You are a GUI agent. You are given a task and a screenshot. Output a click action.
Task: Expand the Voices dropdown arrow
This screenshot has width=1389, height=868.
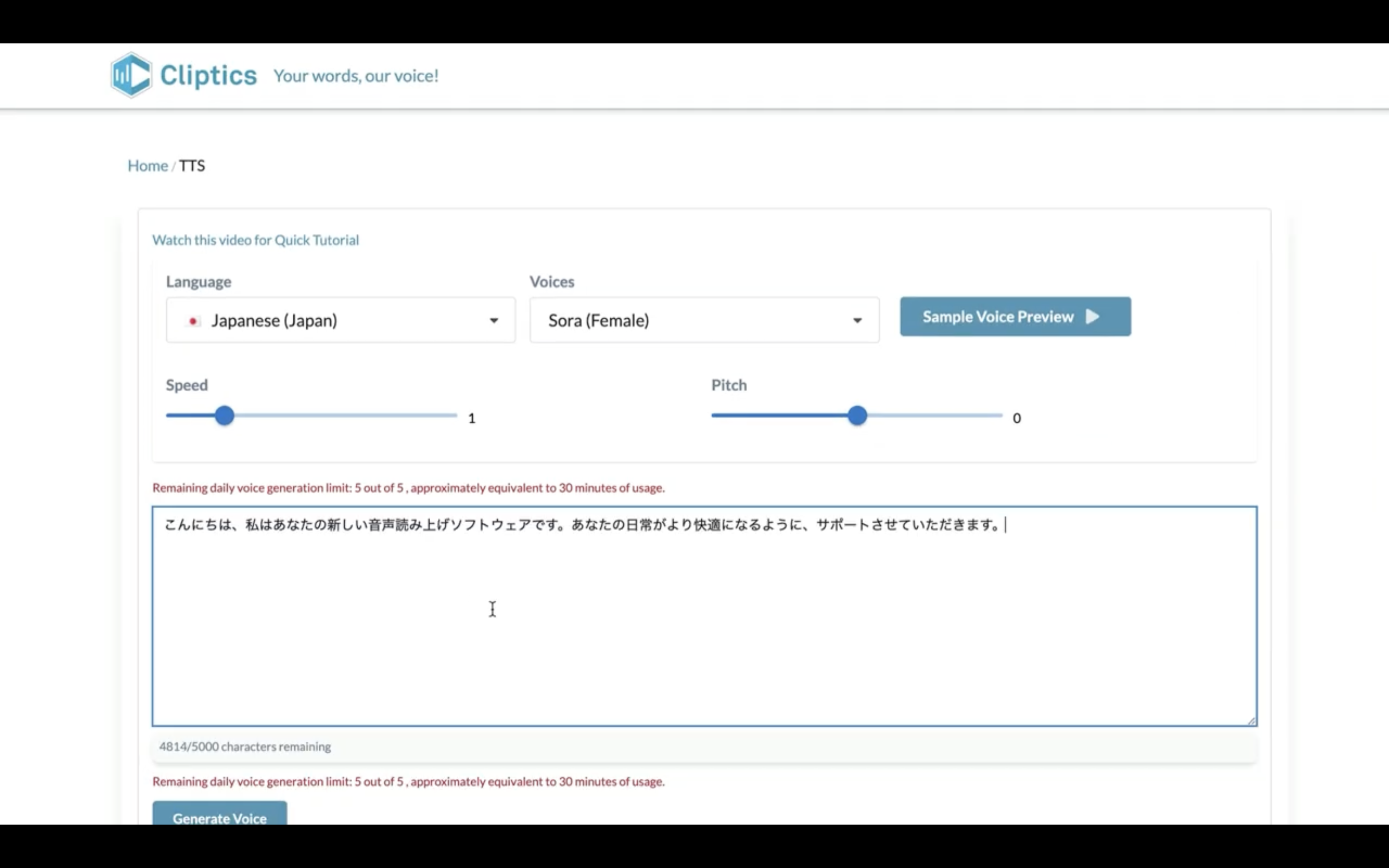point(857,321)
